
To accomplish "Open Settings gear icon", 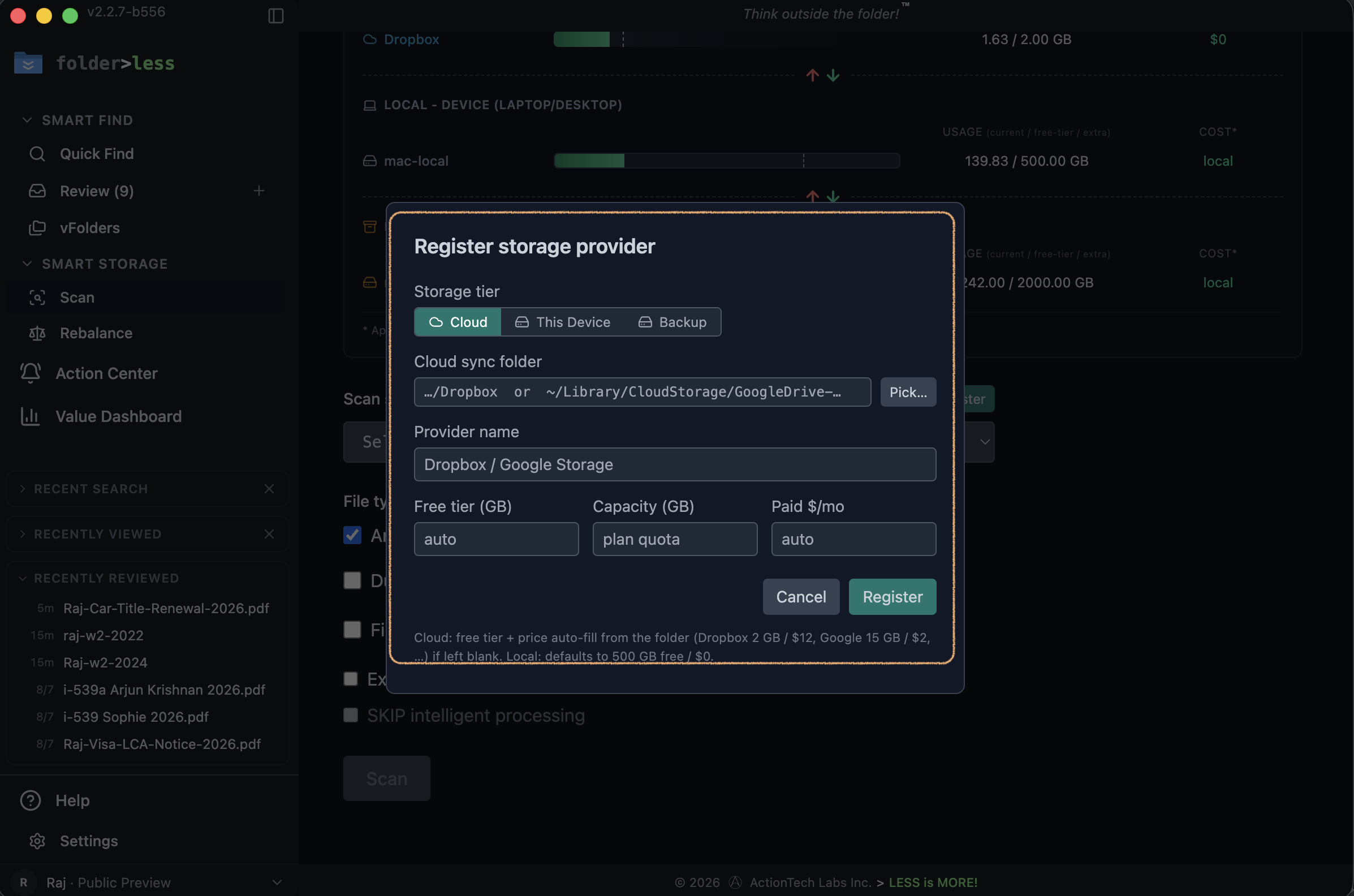I will [x=37, y=841].
